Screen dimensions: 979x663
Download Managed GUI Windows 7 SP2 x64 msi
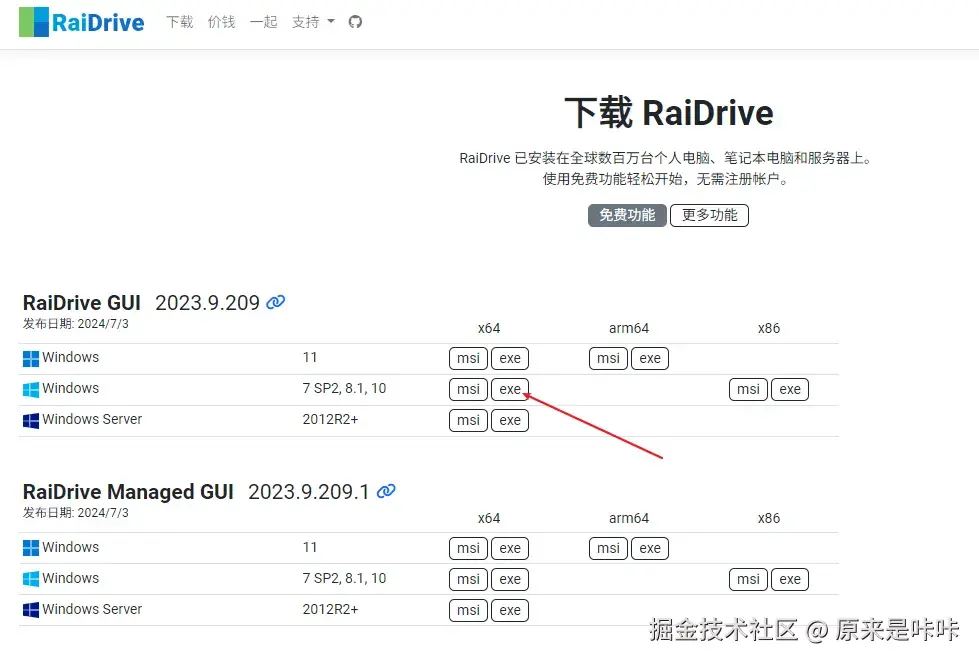point(468,579)
